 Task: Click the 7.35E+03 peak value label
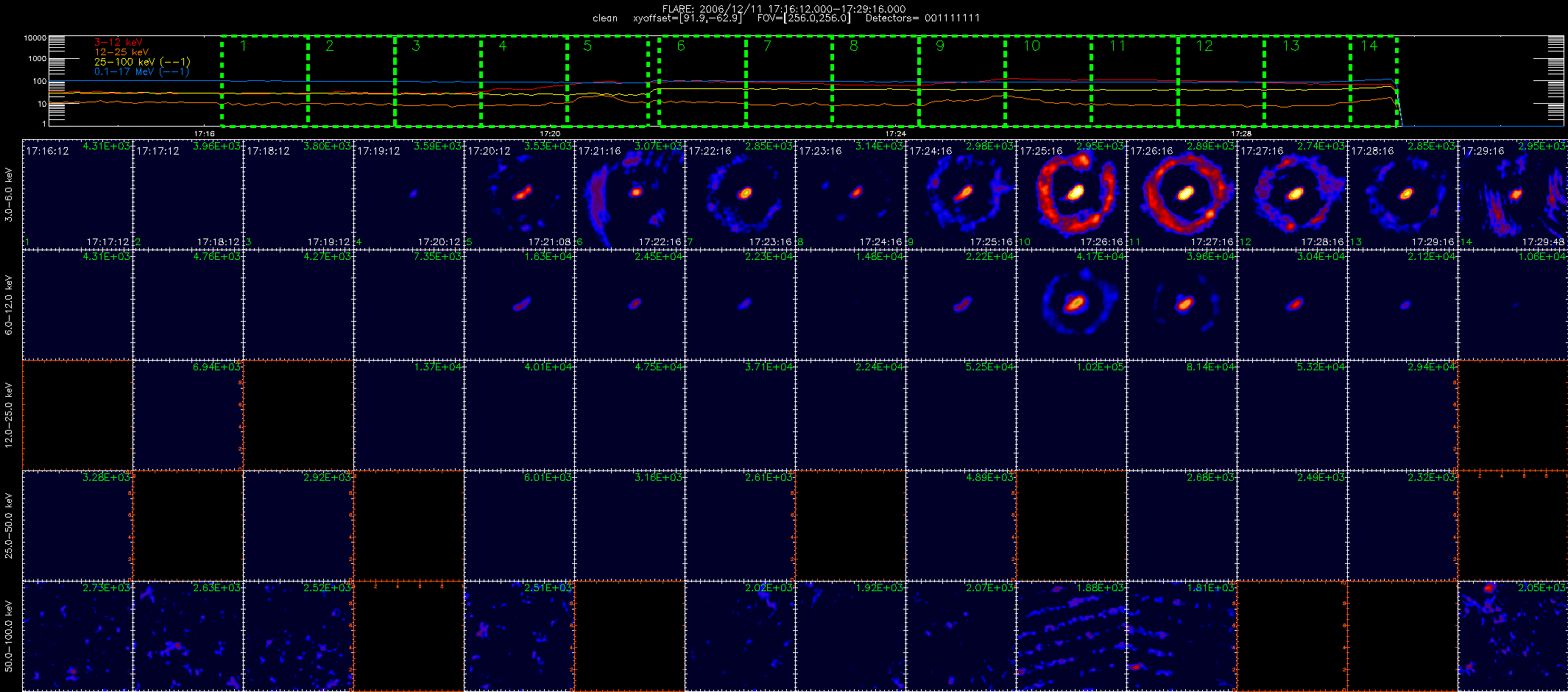click(437, 257)
